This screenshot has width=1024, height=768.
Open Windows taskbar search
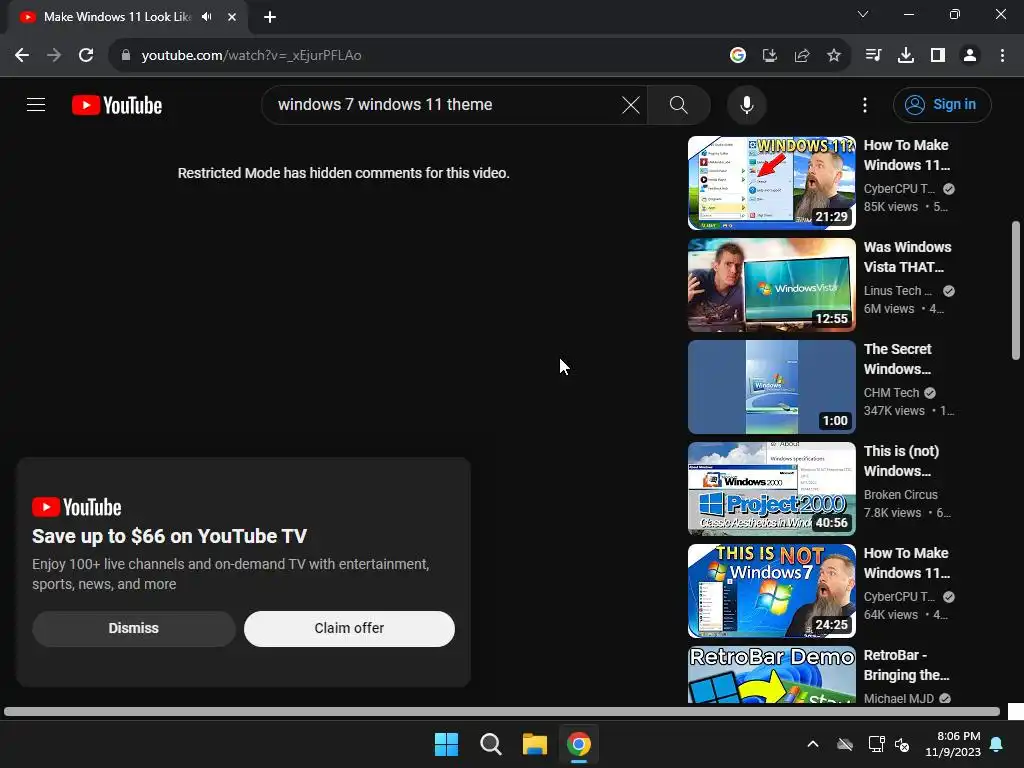coord(490,744)
